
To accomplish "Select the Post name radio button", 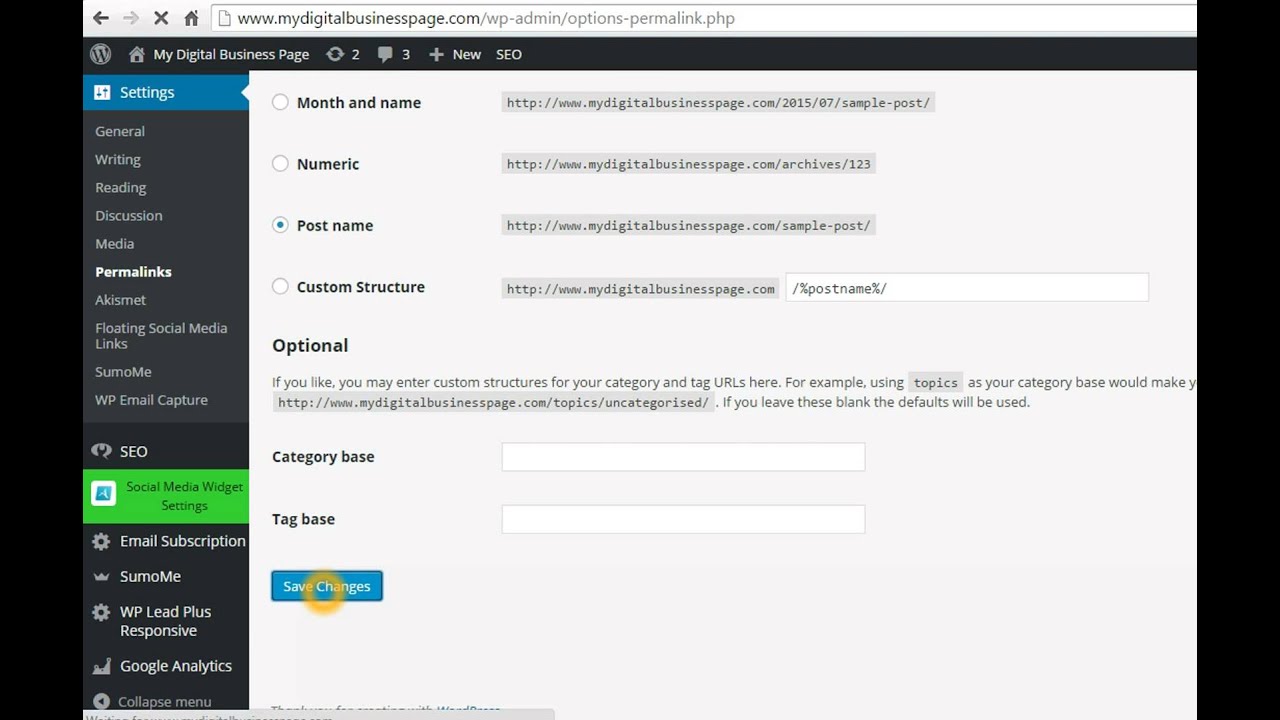I will tap(280, 225).
